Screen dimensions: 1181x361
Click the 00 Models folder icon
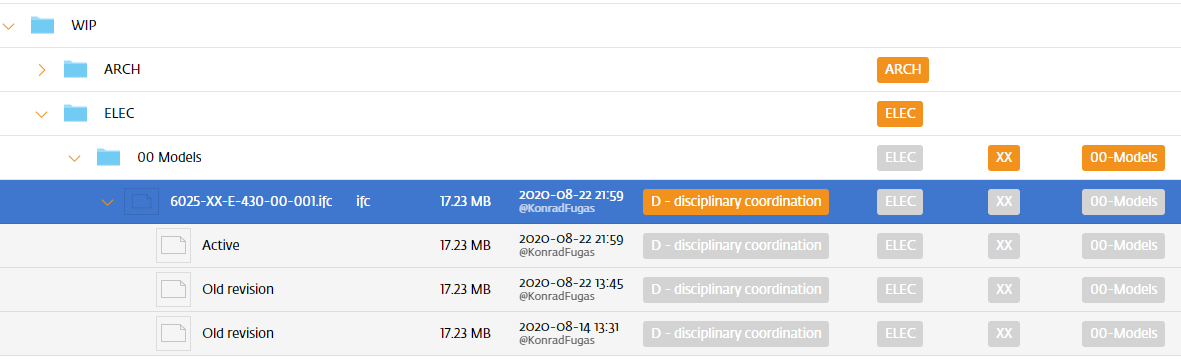[108, 157]
